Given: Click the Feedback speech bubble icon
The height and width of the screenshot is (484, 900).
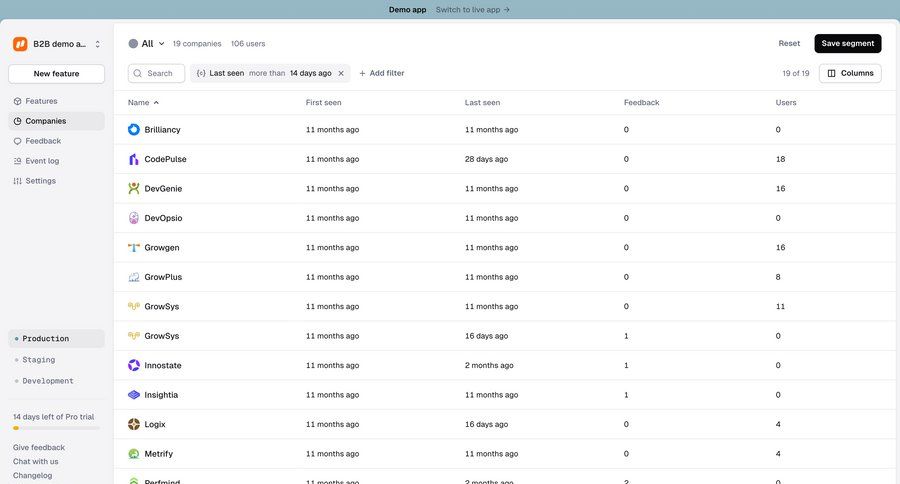Looking at the screenshot, I should pos(17,141).
